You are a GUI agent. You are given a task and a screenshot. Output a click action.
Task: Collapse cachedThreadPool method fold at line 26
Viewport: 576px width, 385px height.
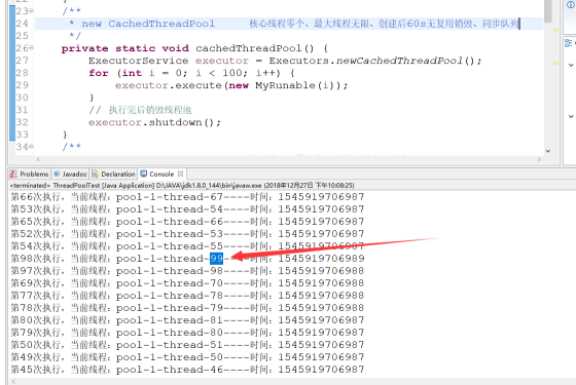click(32, 48)
